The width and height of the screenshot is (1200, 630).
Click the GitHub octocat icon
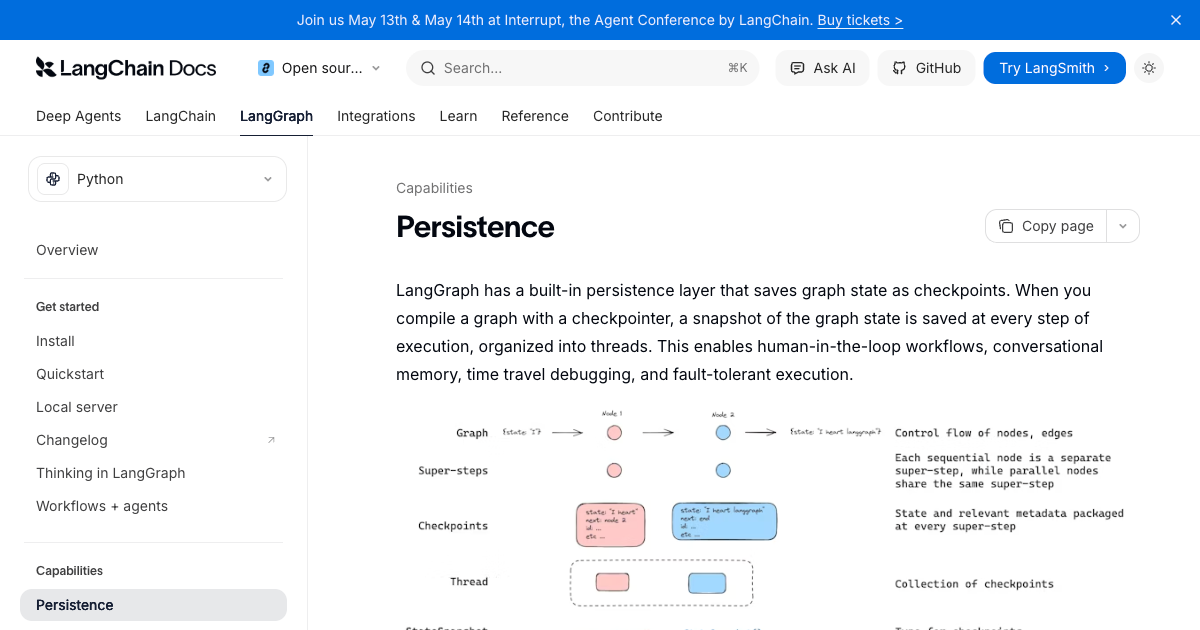[x=899, y=68]
